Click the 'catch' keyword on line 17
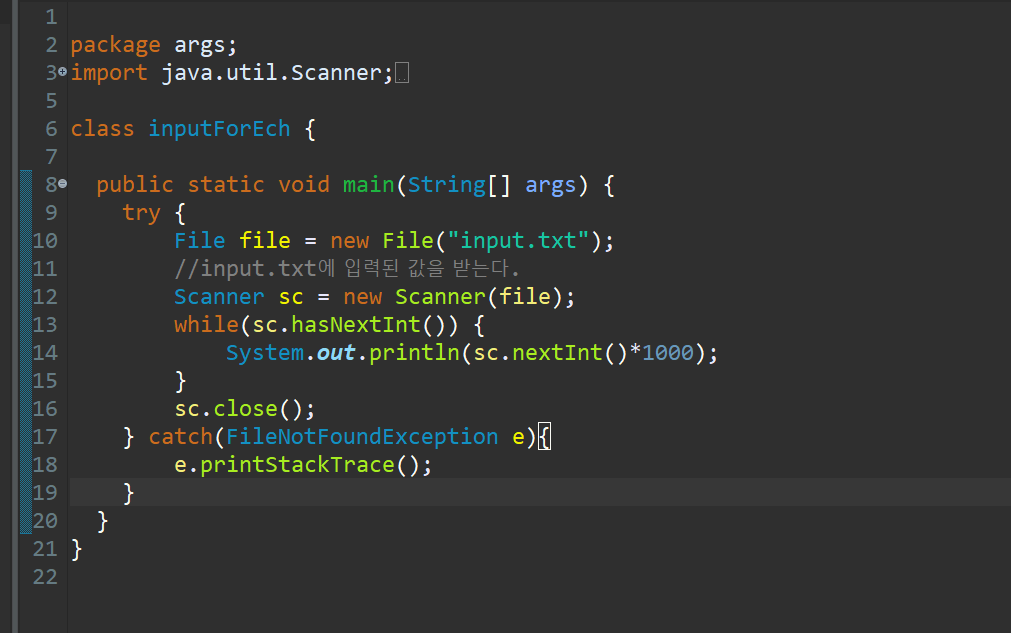Viewport: 1011px width, 633px height. click(181, 437)
